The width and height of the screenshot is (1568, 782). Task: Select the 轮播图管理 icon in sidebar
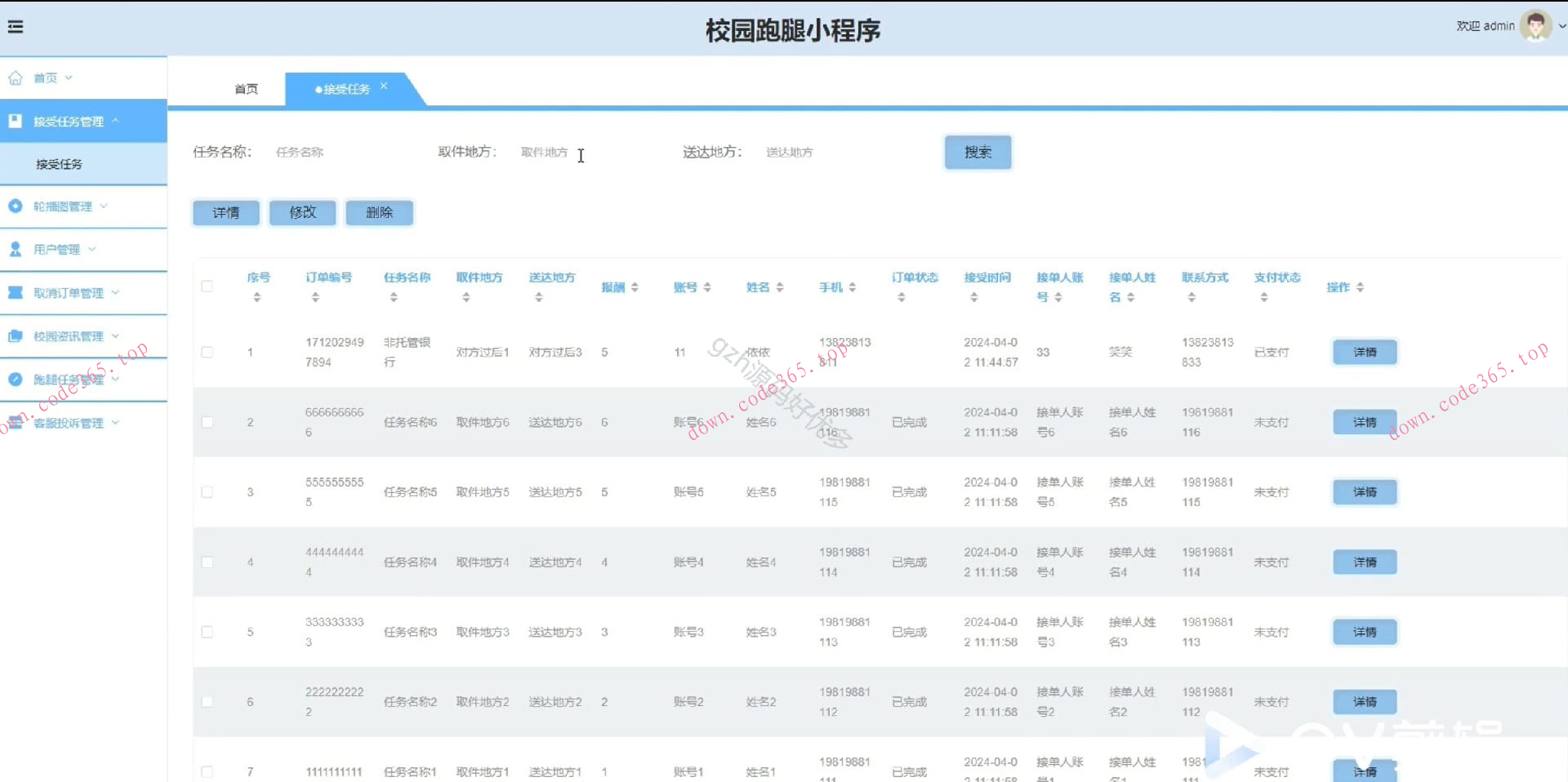tap(15, 206)
